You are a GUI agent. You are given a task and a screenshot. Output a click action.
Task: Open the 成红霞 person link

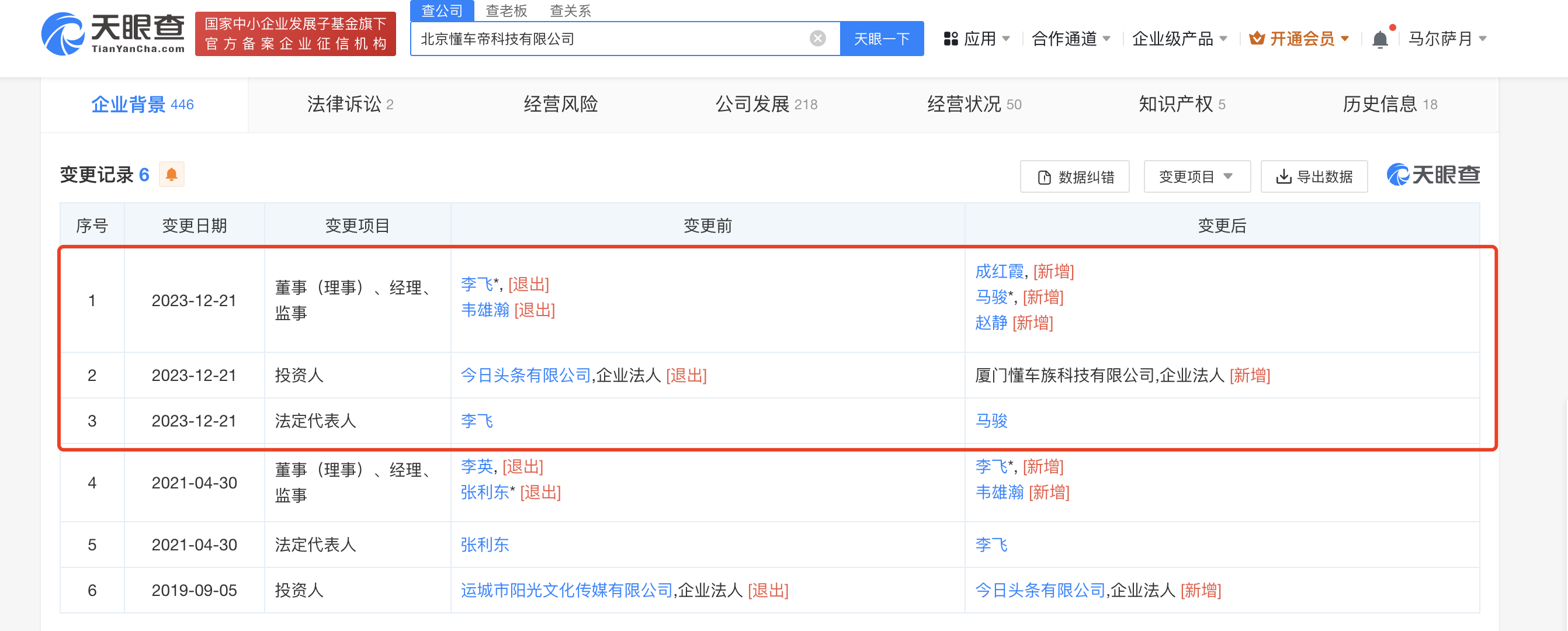tap(999, 271)
